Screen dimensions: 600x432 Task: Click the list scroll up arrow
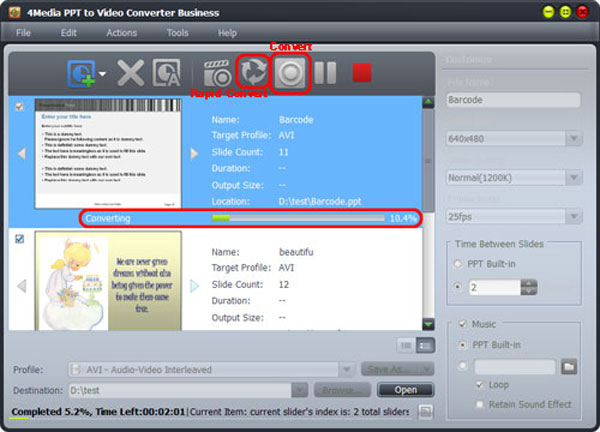(x=428, y=103)
